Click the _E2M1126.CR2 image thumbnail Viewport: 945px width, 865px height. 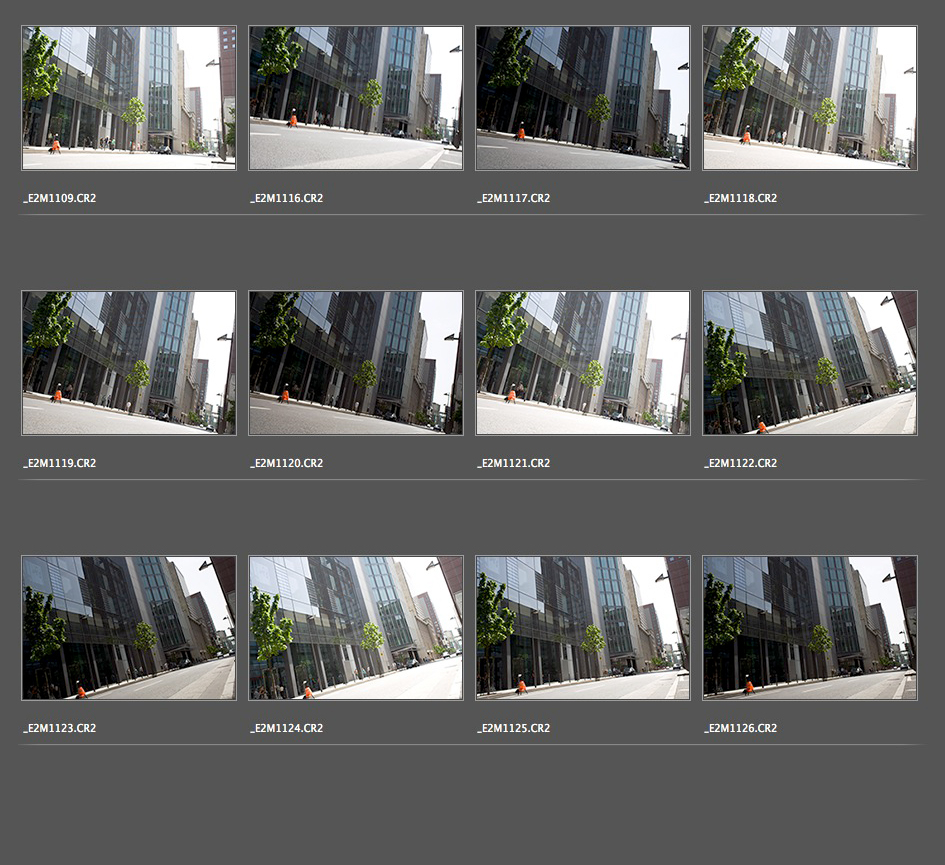pyautogui.click(x=810, y=628)
